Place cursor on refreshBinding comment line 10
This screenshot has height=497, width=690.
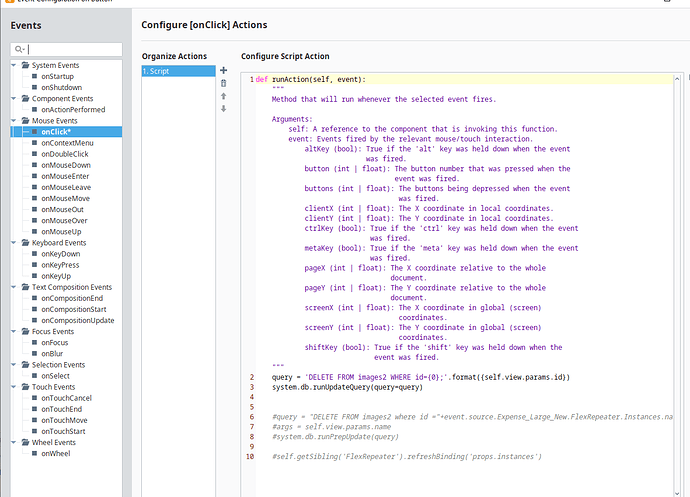point(407,457)
